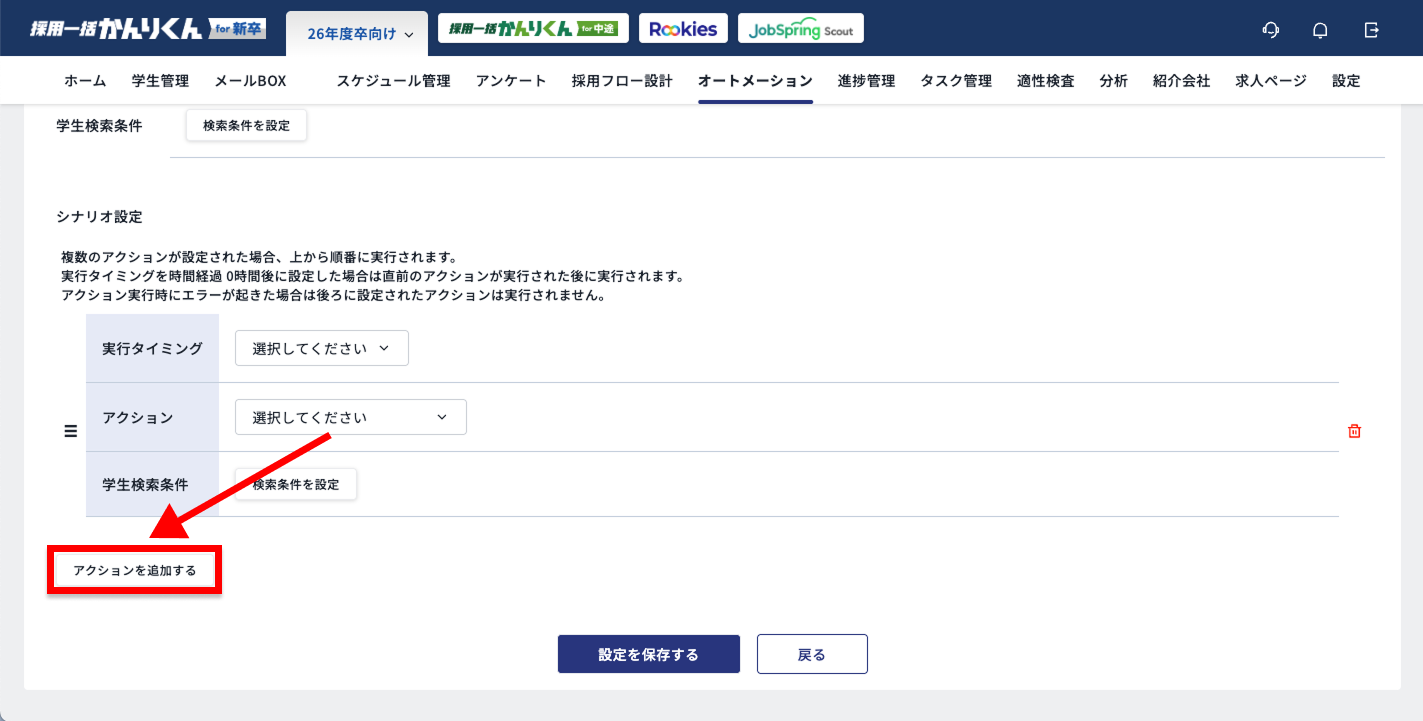The width and height of the screenshot is (1423, 721).
Task: Switch to the オートメーション tab
Action: (x=755, y=80)
